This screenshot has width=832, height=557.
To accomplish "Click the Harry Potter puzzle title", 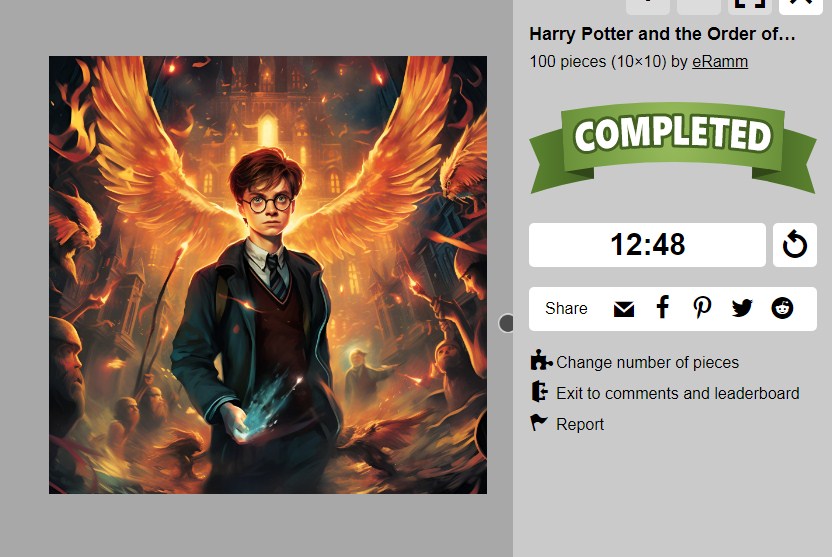I will click(662, 34).
